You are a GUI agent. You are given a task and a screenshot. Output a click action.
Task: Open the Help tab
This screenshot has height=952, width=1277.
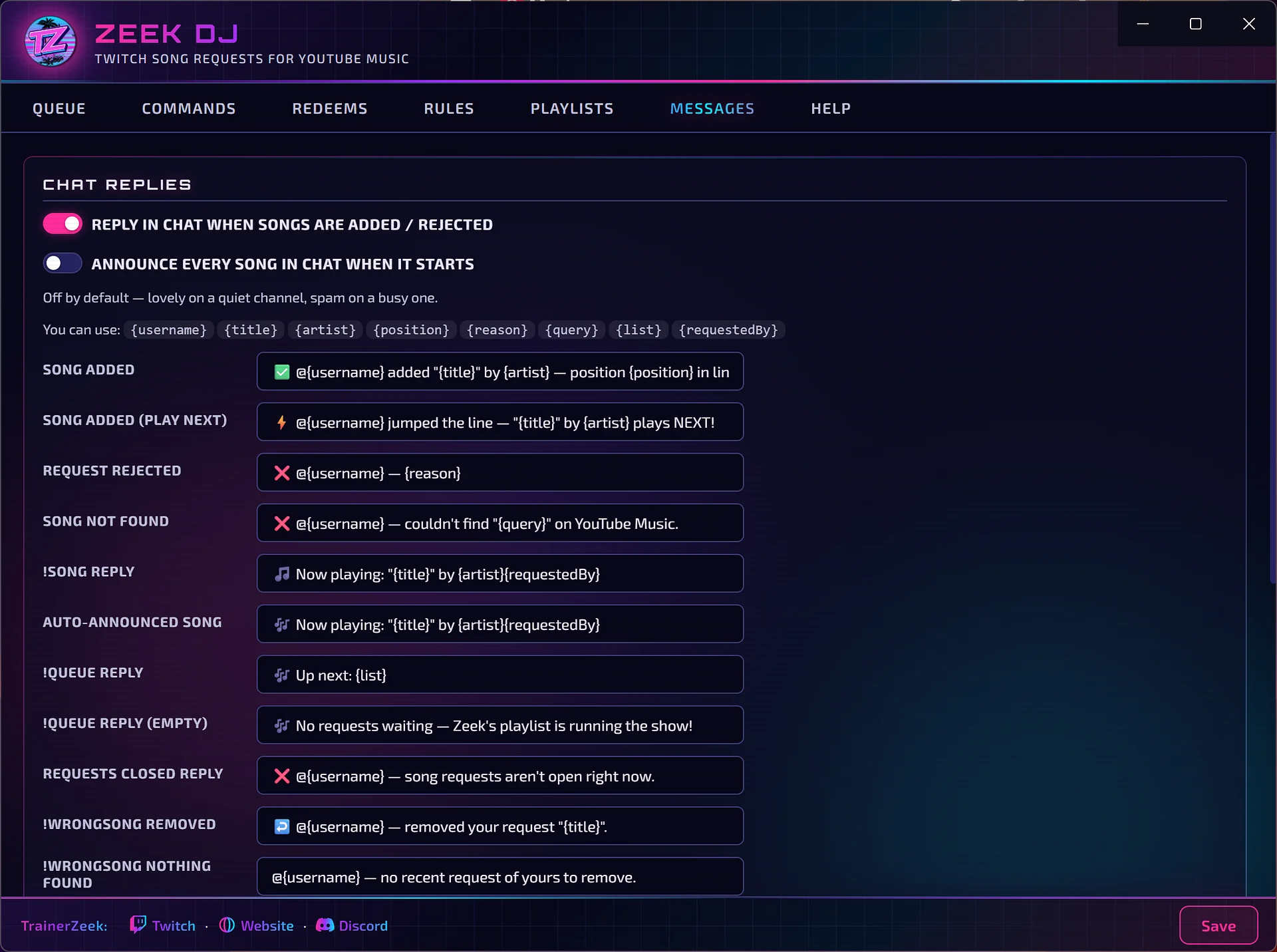831,108
